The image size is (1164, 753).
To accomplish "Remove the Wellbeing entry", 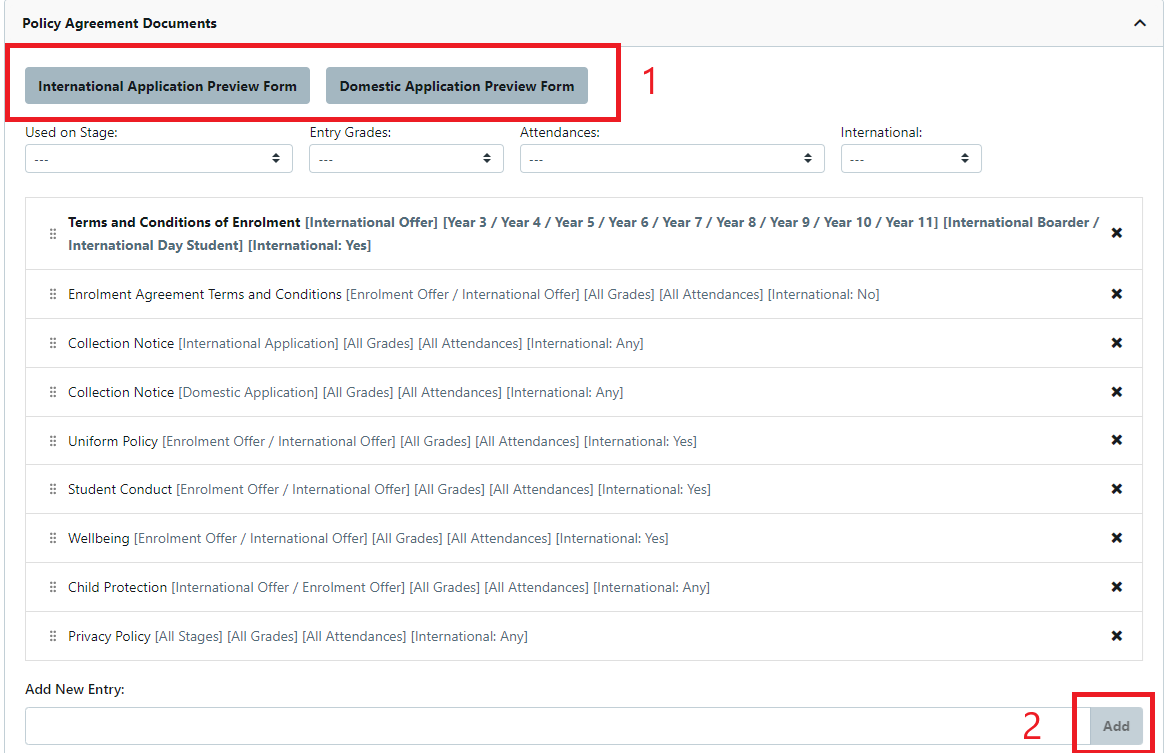I will (1117, 538).
